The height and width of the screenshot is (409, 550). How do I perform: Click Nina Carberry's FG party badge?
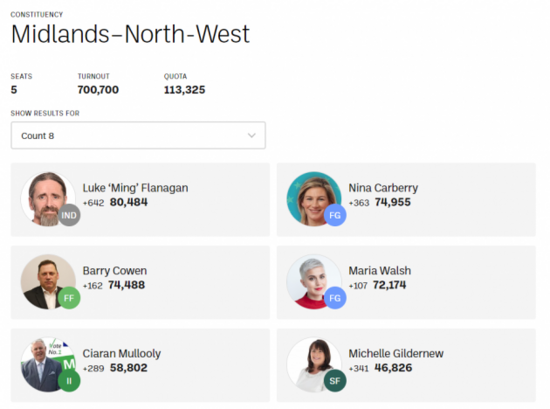pyautogui.click(x=335, y=215)
